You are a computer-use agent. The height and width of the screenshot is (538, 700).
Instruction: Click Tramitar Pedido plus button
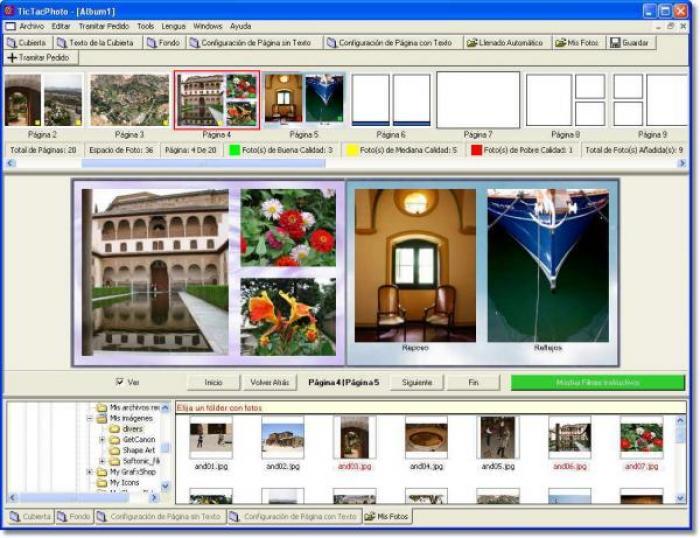coord(41,58)
